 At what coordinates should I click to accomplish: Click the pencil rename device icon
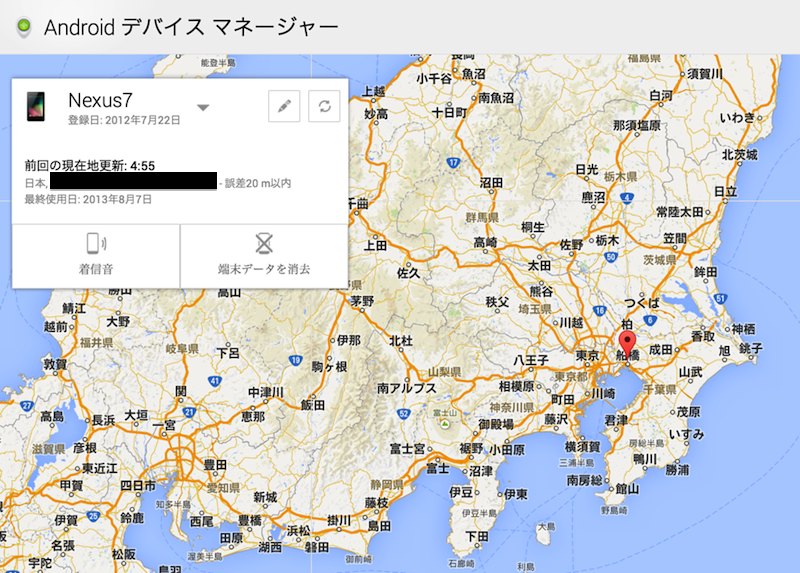pyautogui.click(x=284, y=106)
